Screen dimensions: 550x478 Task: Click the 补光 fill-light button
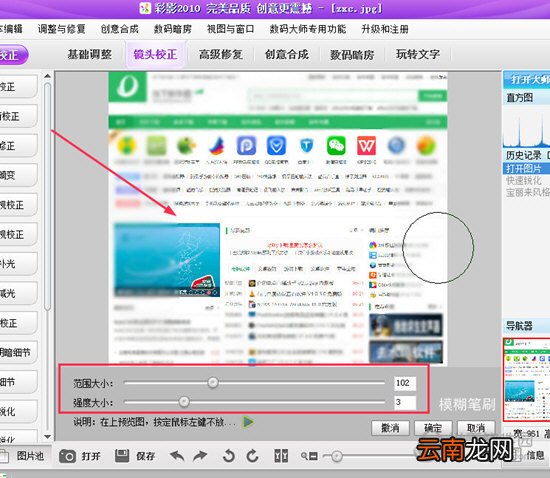(x=18, y=263)
